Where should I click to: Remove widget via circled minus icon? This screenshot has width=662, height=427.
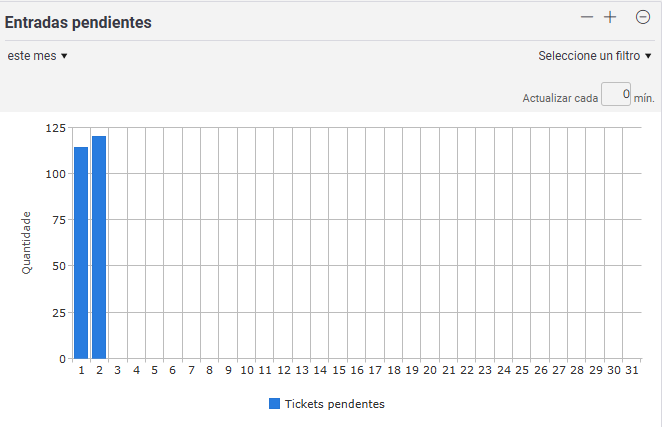(x=643, y=17)
